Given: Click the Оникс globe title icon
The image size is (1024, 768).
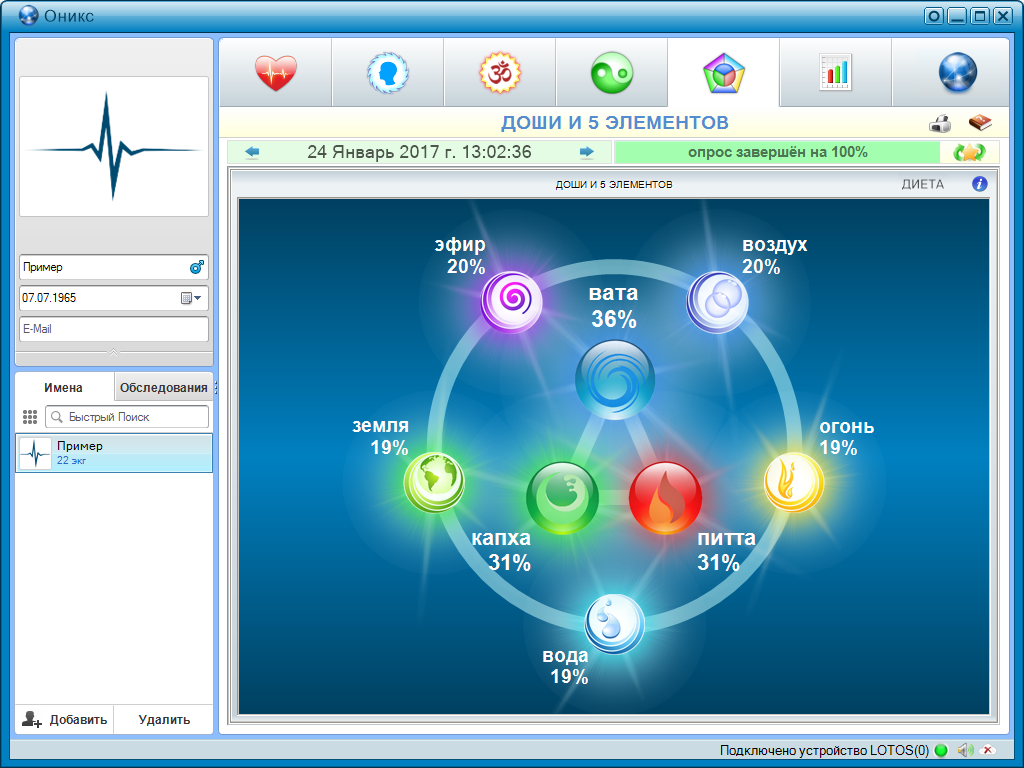Looking at the screenshot, I should click(28, 15).
